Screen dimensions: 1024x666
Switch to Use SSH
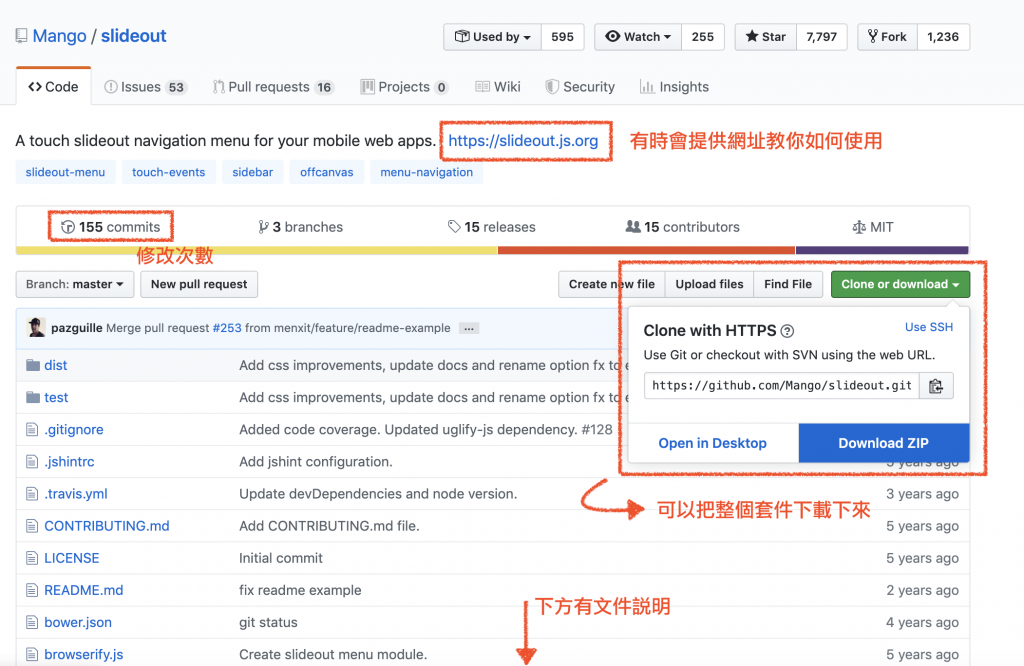click(x=929, y=327)
